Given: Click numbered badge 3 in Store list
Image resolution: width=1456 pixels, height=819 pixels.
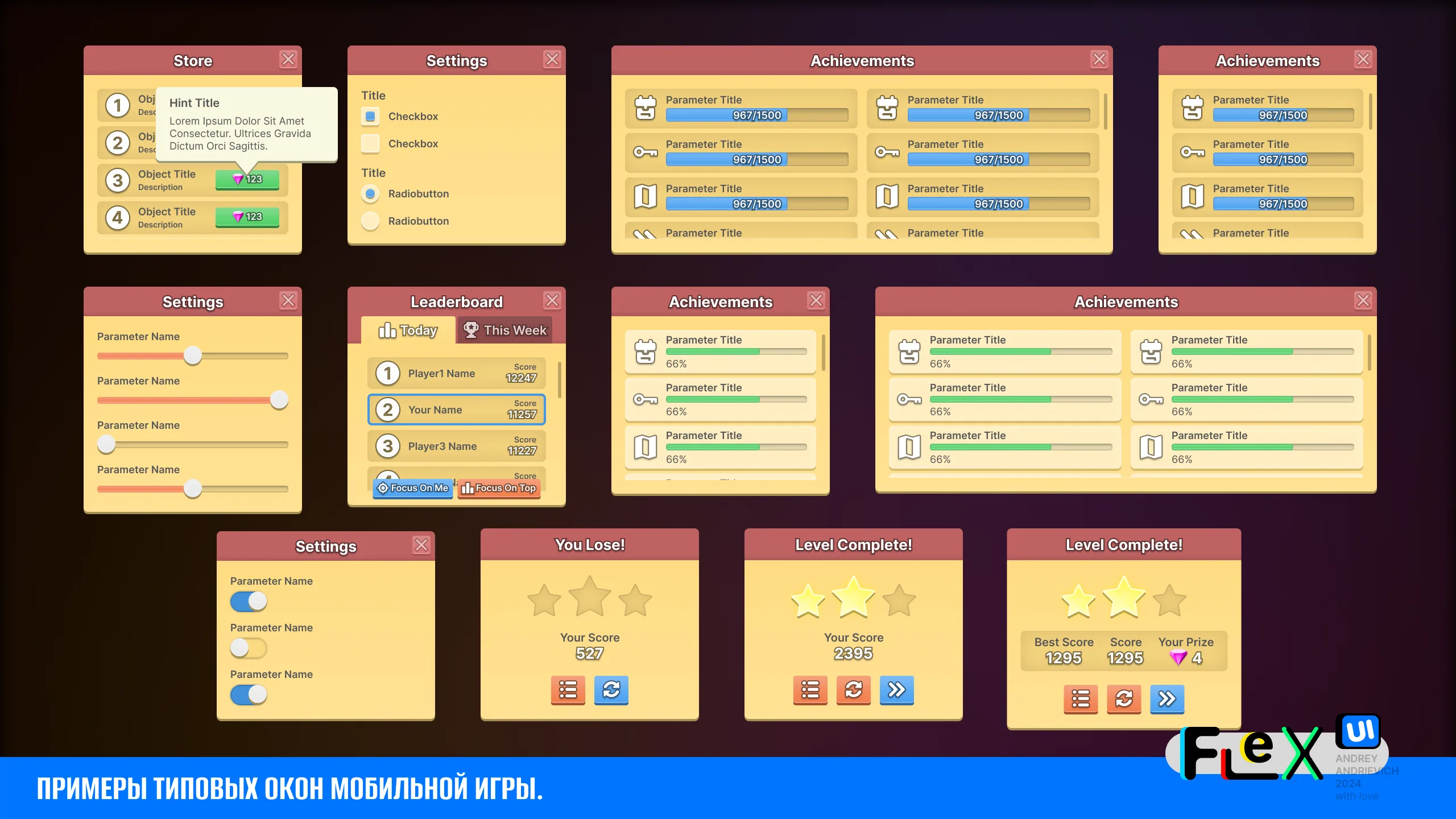Looking at the screenshot, I should click(118, 180).
